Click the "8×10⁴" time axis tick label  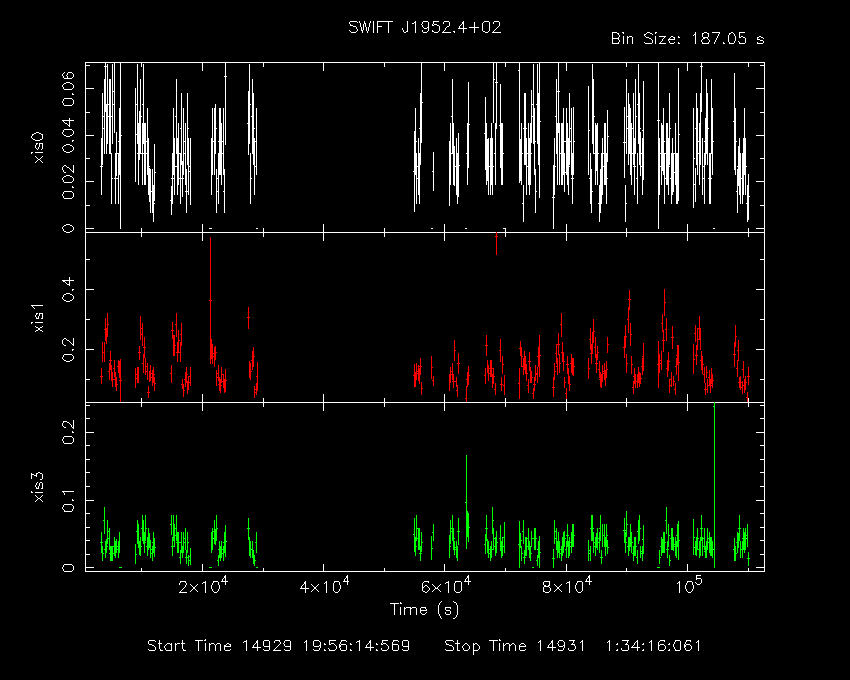[567, 586]
